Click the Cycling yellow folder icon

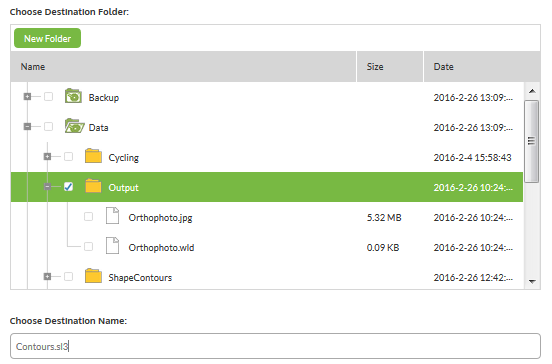(93, 156)
